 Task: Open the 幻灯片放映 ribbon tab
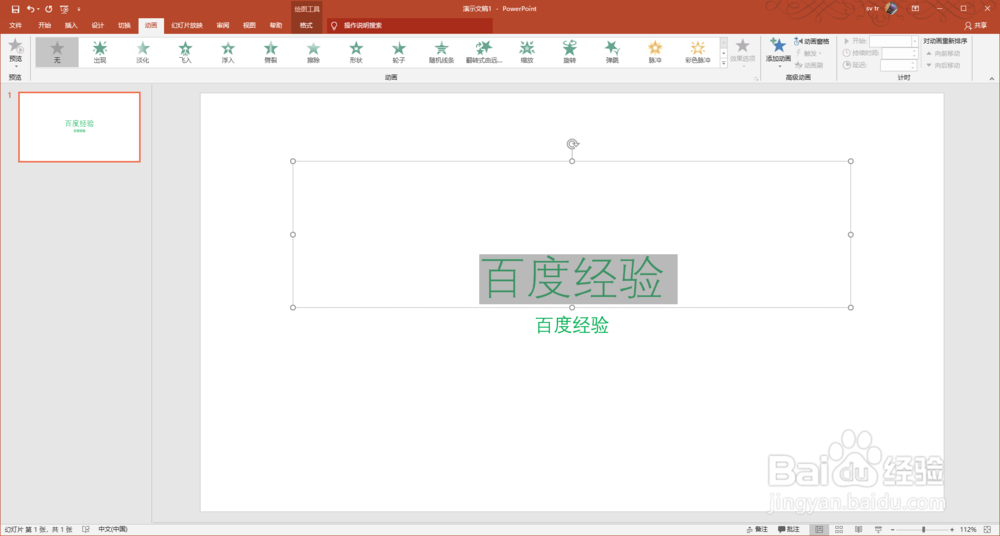click(187, 26)
